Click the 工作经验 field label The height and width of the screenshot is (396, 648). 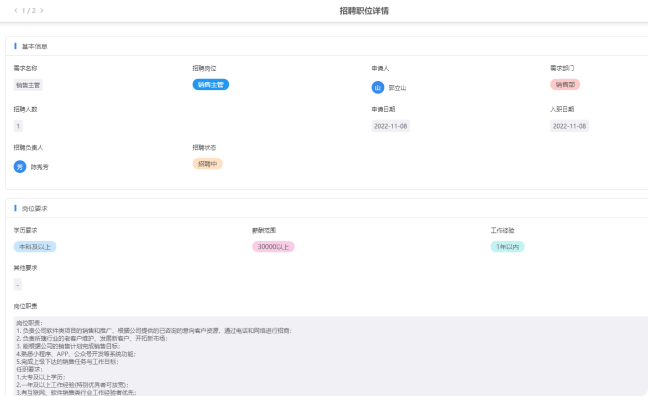pyautogui.click(x=503, y=230)
